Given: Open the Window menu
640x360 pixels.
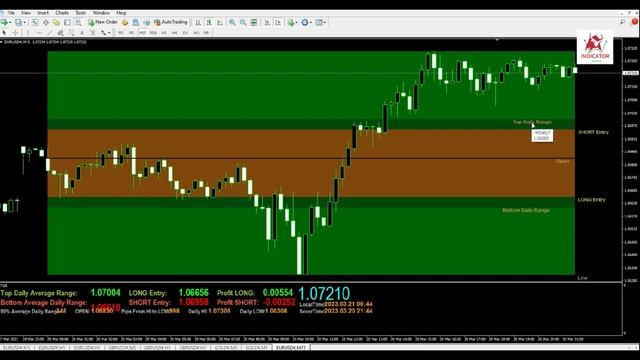Looking at the screenshot, I should pos(101,13).
